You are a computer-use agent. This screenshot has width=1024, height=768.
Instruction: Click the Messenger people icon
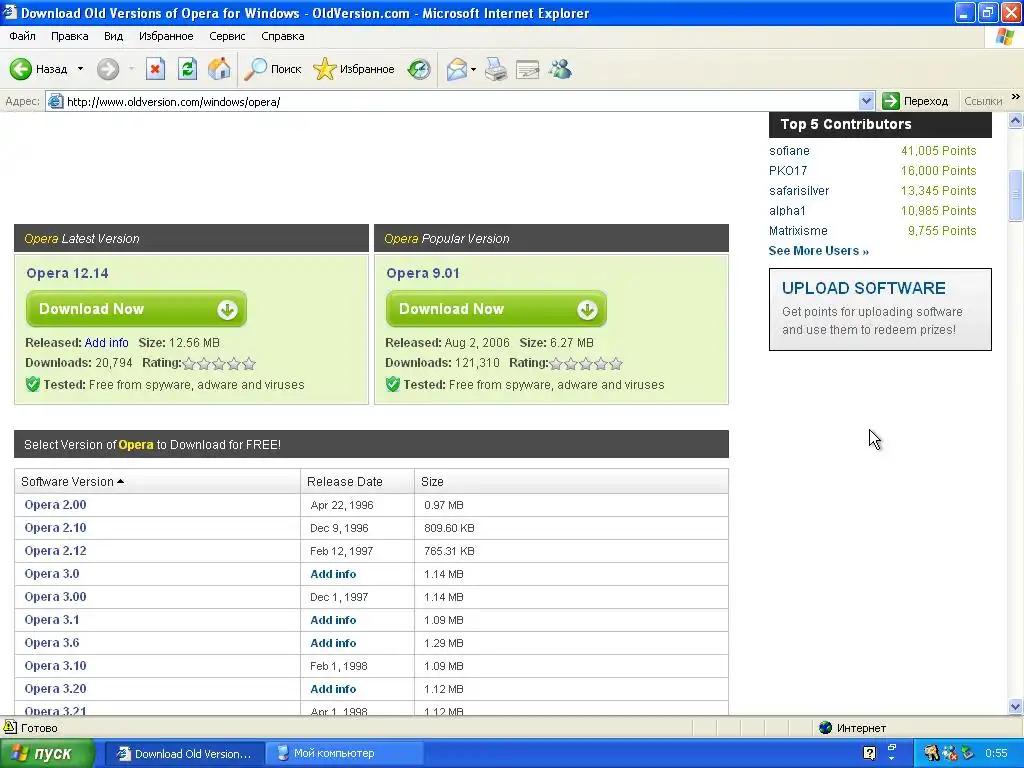(560, 69)
